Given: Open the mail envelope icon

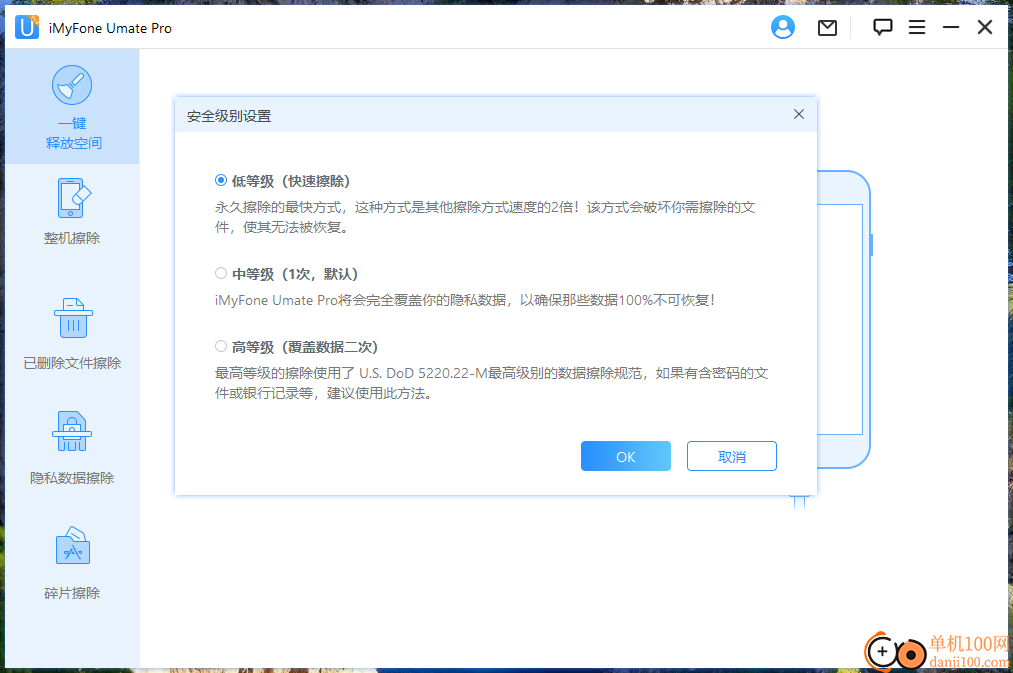Looking at the screenshot, I should (x=827, y=28).
